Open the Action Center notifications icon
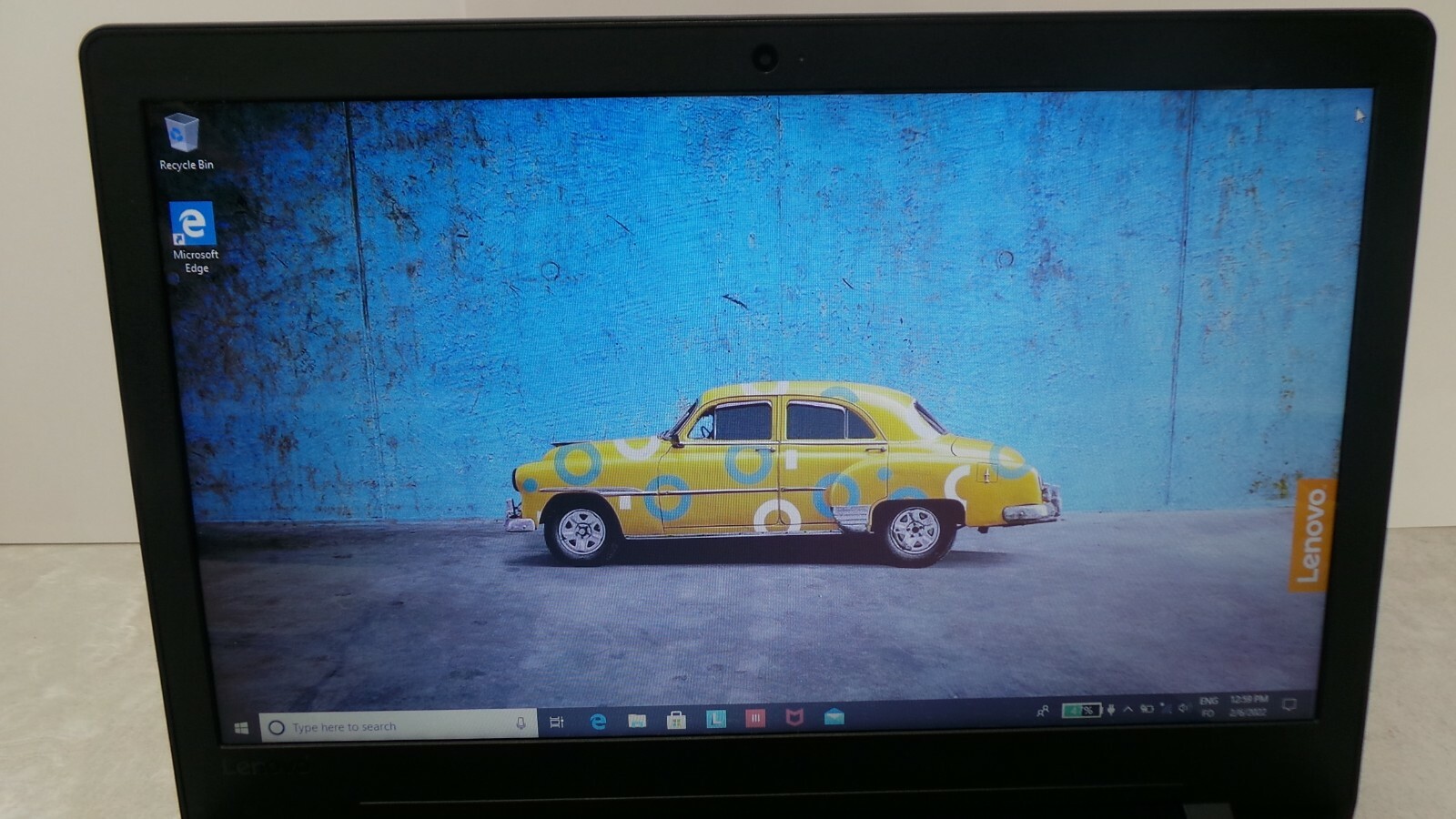 [1289, 704]
